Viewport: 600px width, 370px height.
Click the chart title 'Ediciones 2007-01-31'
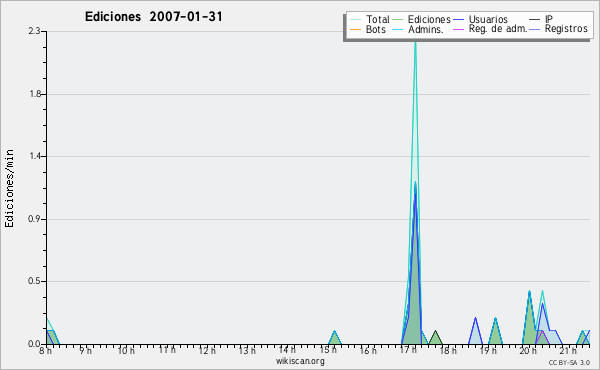click(x=153, y=17)
